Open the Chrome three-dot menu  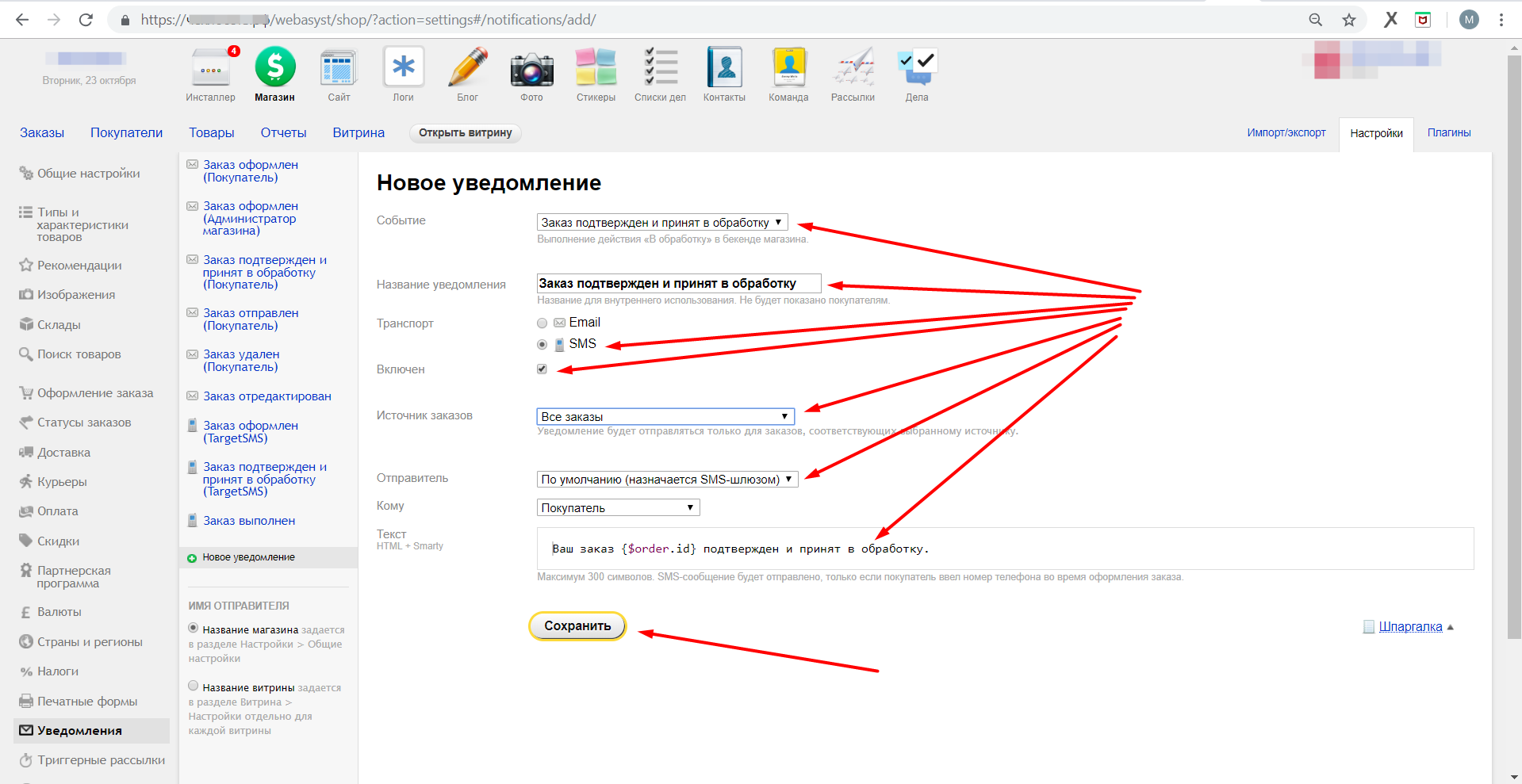(x=1501, y=20)
